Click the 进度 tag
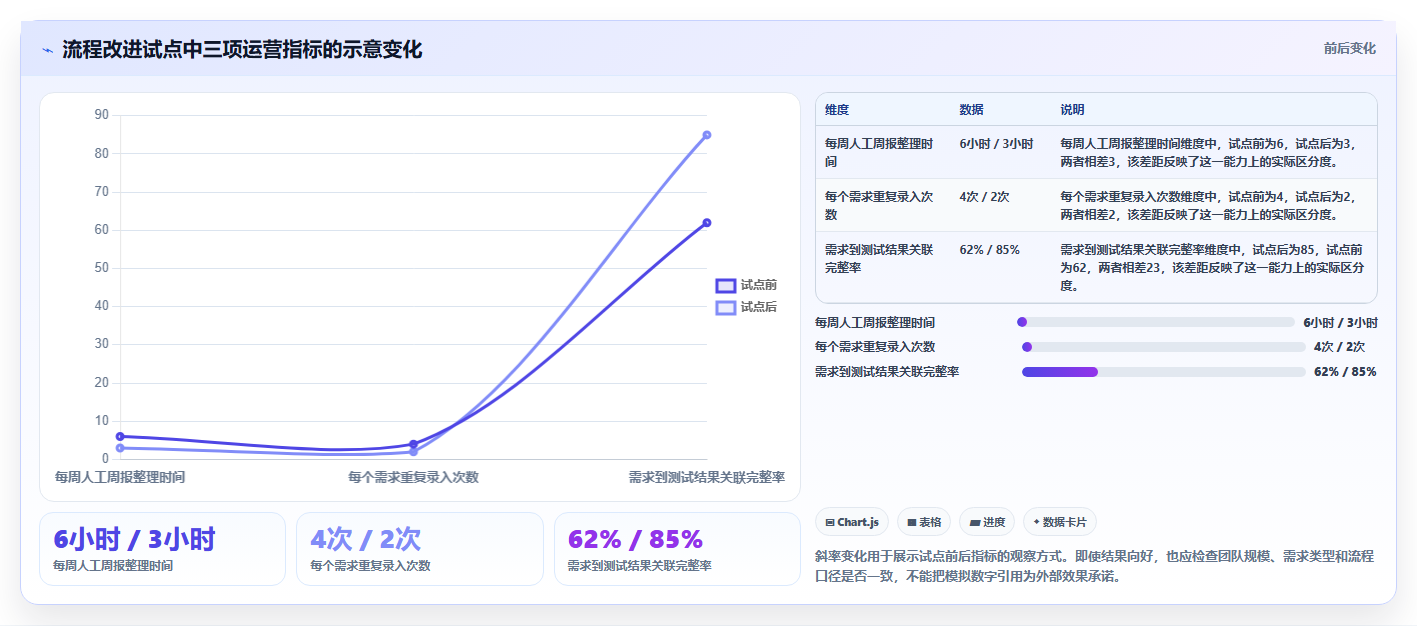Image resolution: width=1417 pixels, height=626 pixels. tap(986, 522)
